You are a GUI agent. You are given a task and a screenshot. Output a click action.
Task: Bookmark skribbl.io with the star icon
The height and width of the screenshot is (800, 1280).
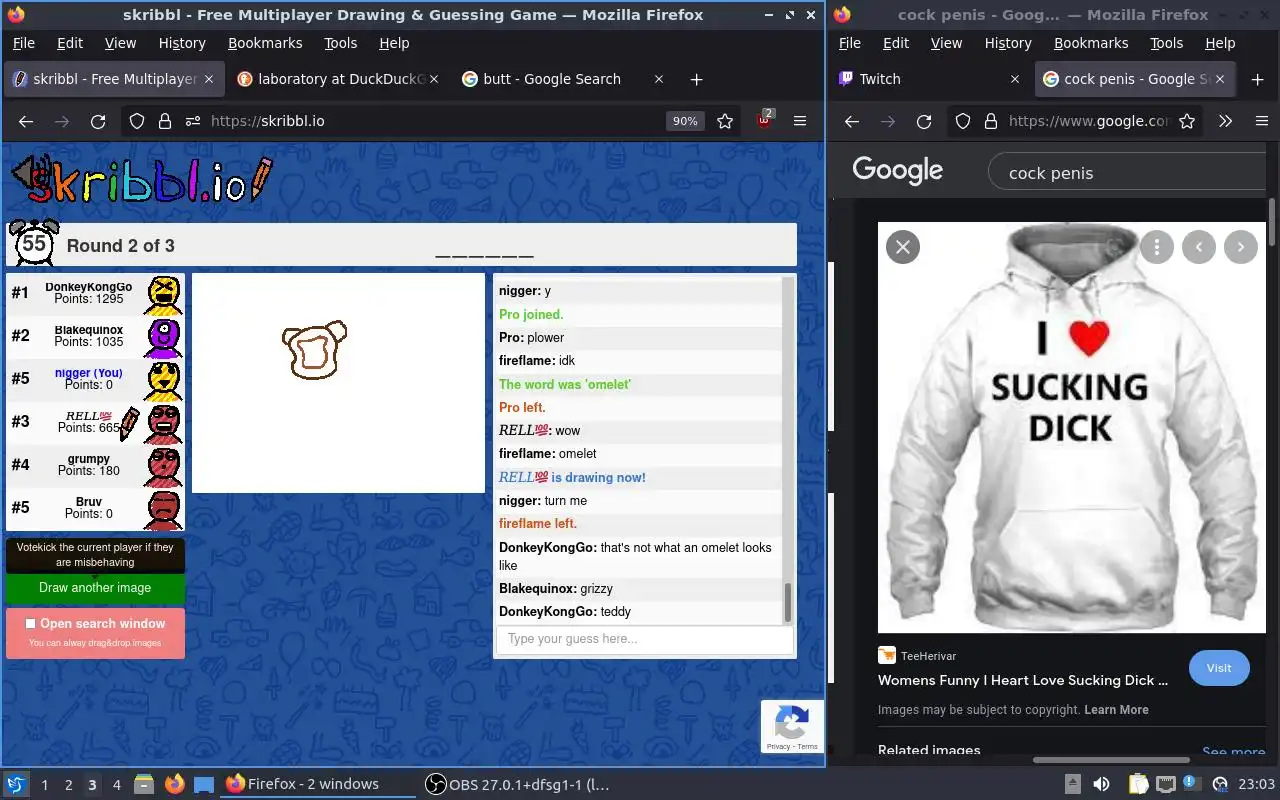(725, 121)
